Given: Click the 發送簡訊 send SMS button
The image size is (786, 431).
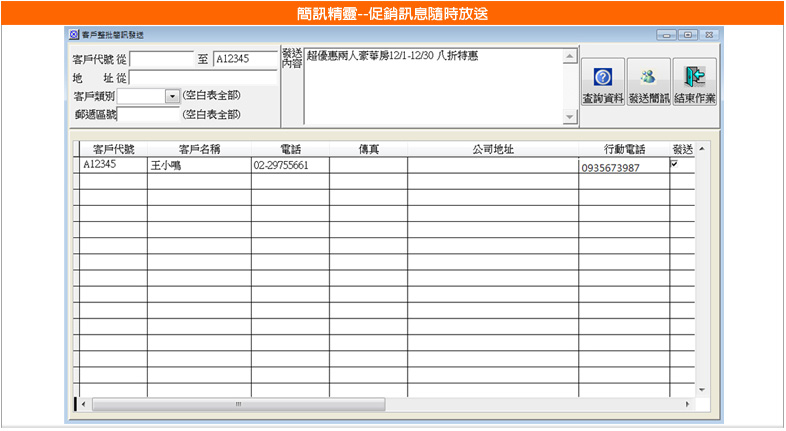Looking at the screenshot, I should [648, 84].
